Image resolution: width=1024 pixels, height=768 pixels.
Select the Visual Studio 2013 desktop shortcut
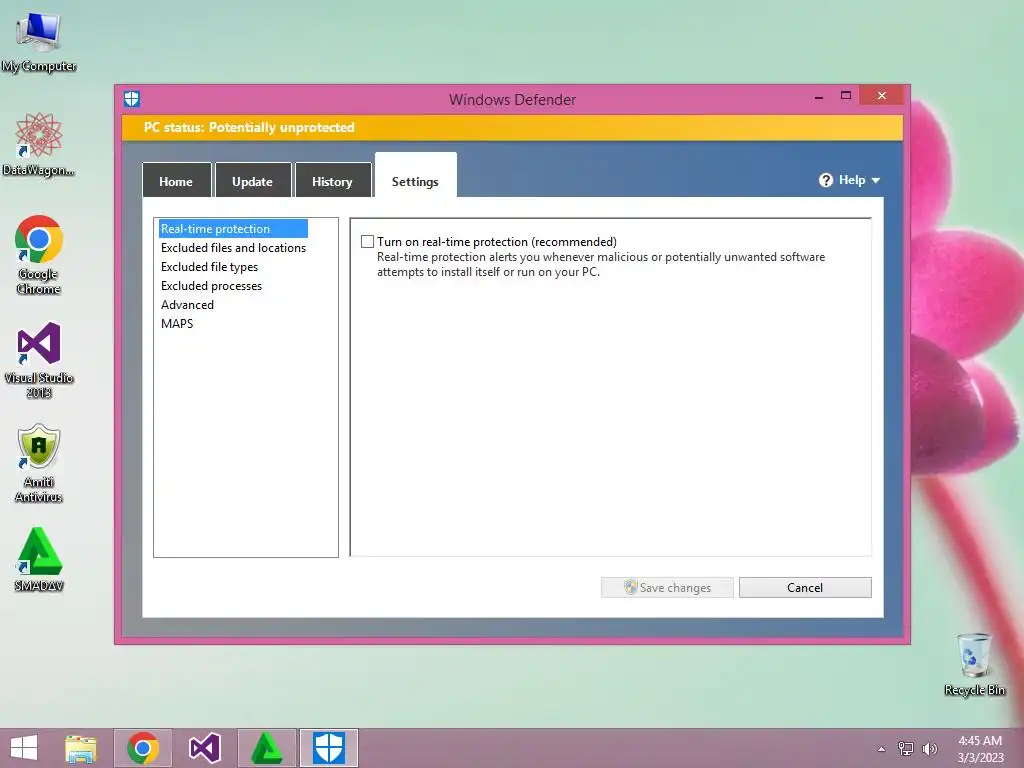[39, 359]
